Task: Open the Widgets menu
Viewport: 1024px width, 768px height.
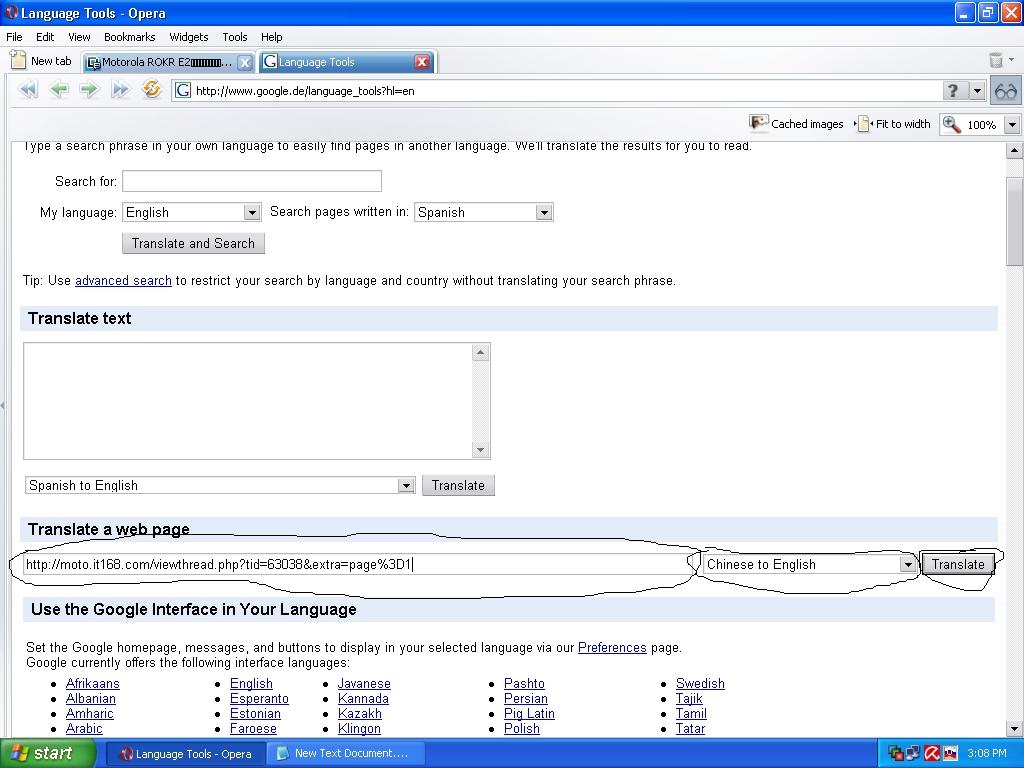Action: (x=189, y=37)
